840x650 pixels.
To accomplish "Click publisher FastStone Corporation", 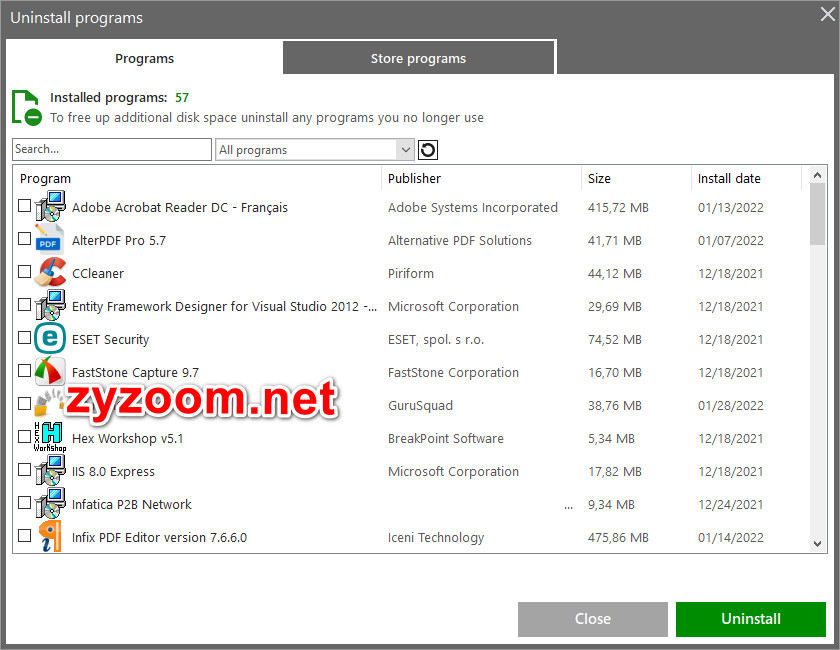I will [453, 372].
